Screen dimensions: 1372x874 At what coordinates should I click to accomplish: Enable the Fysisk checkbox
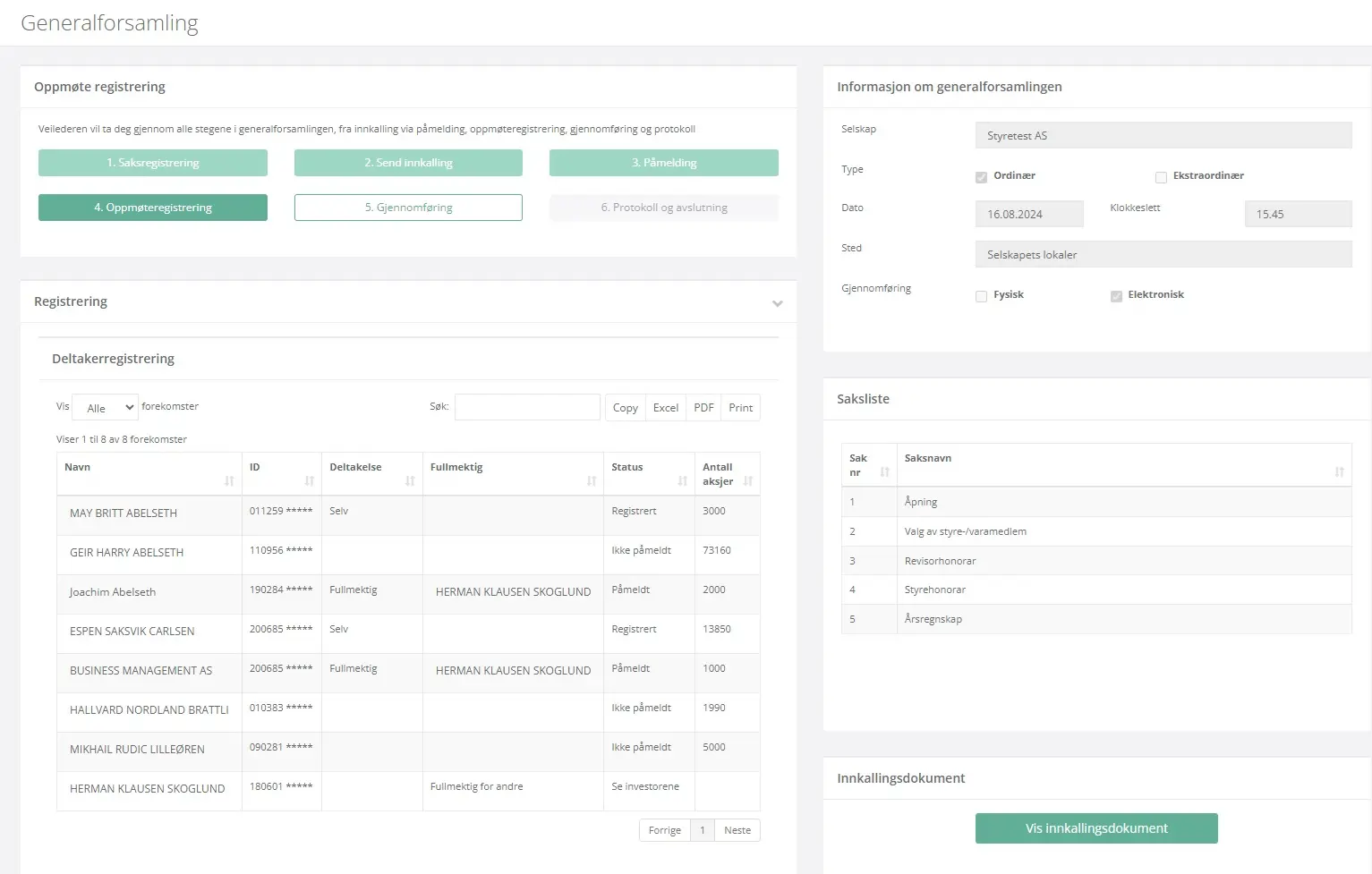point(981,296)
